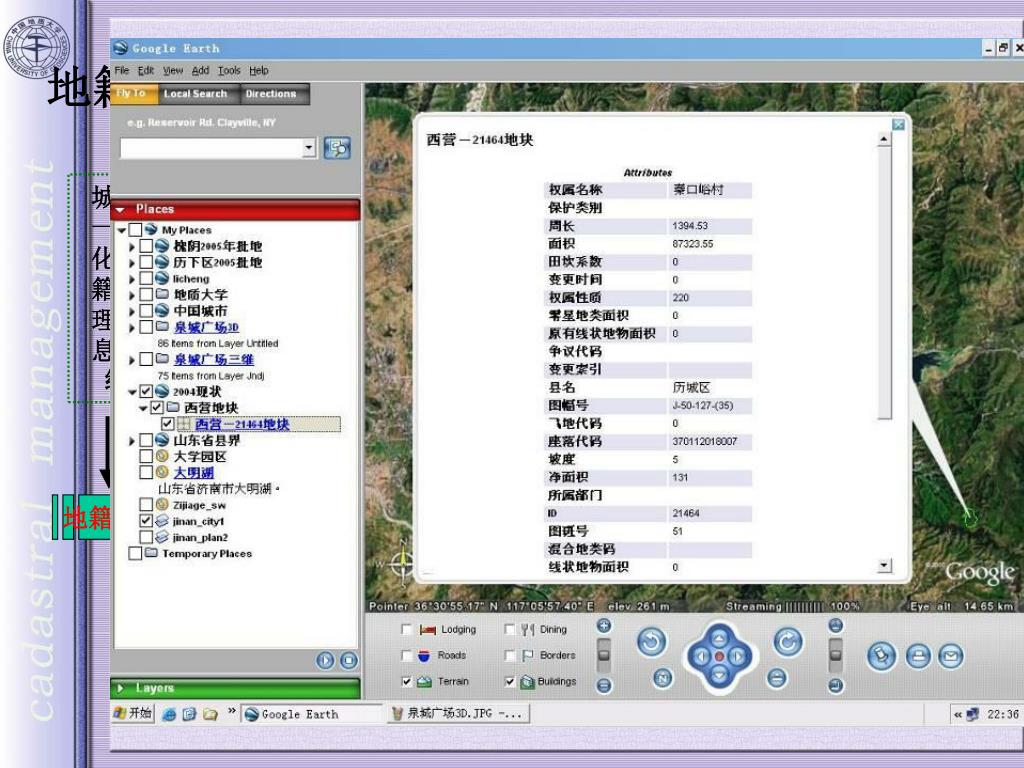1024x768 pixels.
Task: Stop tour button in Places panel
Action: pyautogui.click(x=349, y=660)
